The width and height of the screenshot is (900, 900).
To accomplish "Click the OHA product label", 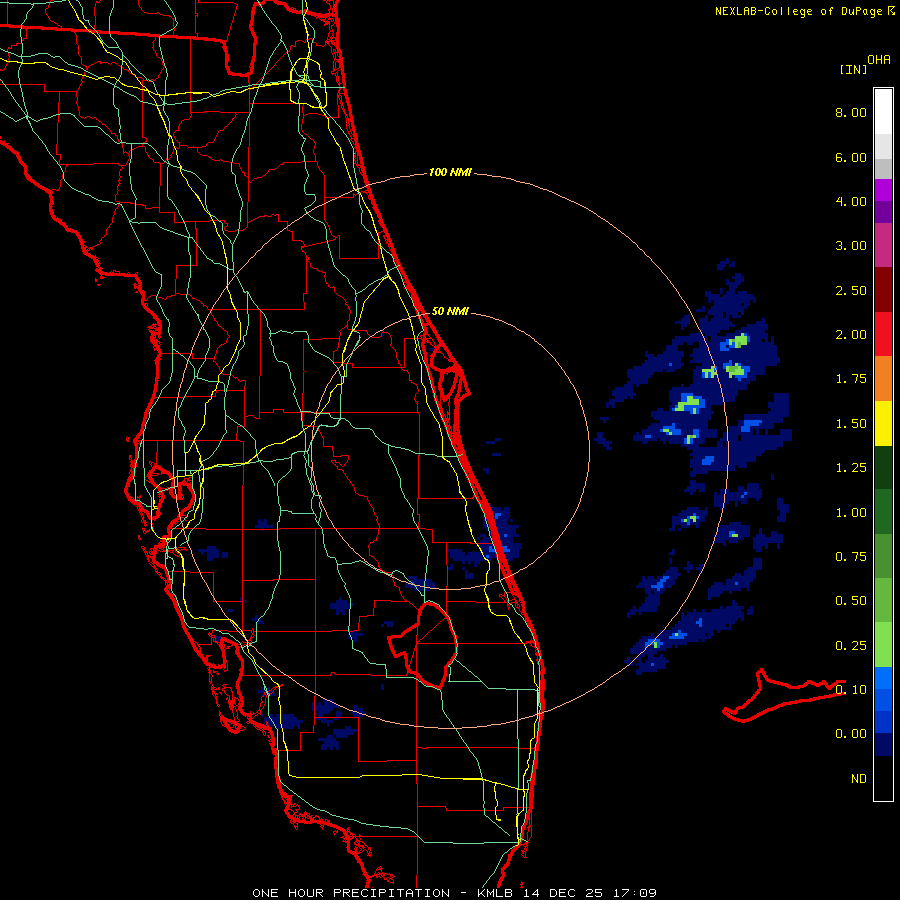I will pyautogui.click(x=879, y=60).
